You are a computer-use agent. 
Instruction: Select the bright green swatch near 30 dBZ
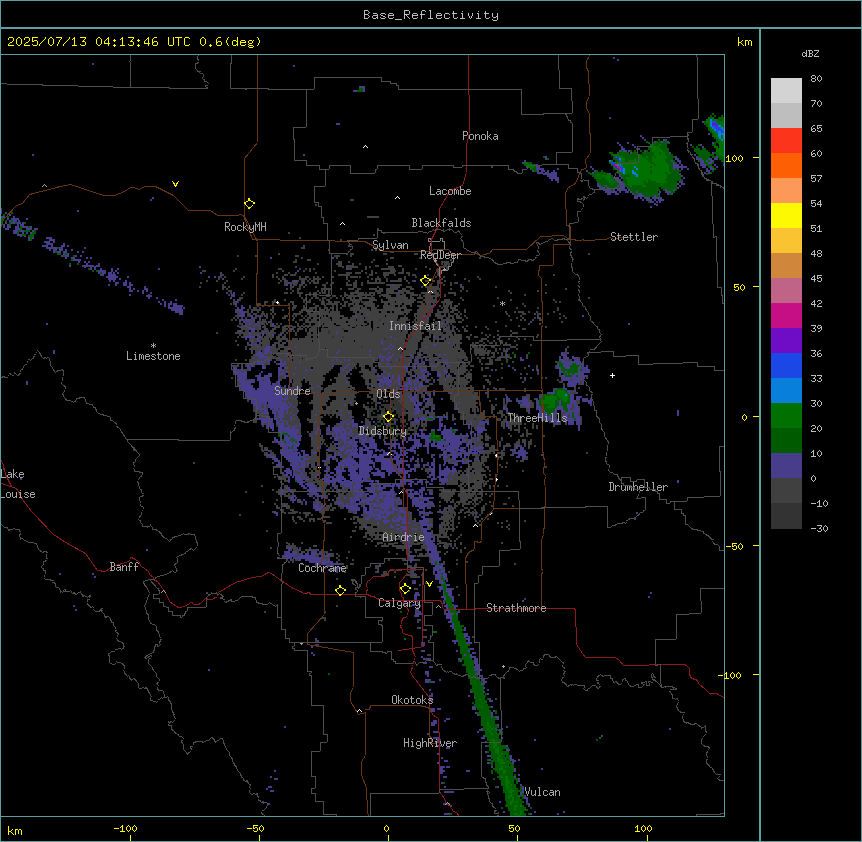click(x=786, y=416)
